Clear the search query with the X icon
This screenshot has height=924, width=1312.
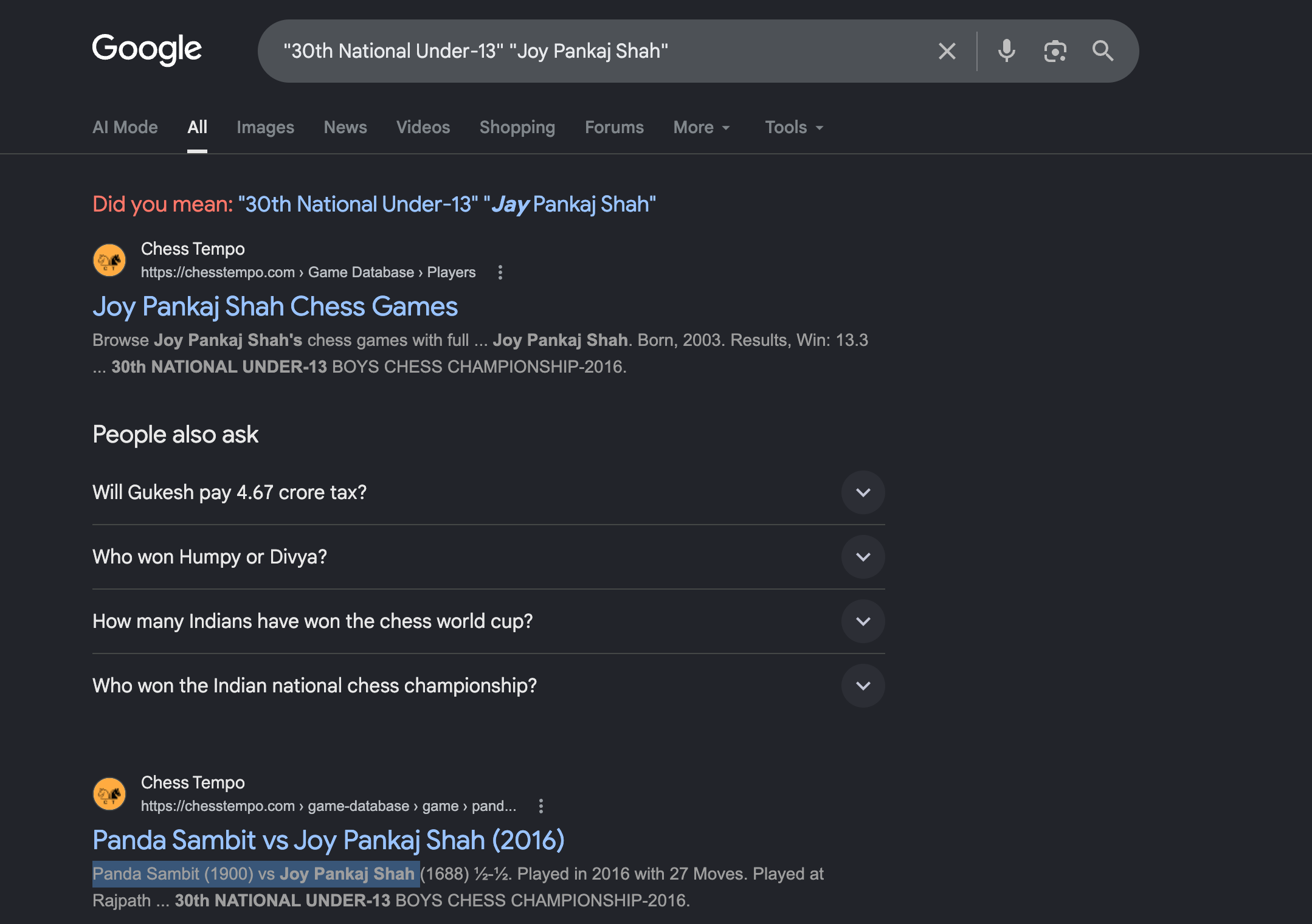tap(947, 51)
